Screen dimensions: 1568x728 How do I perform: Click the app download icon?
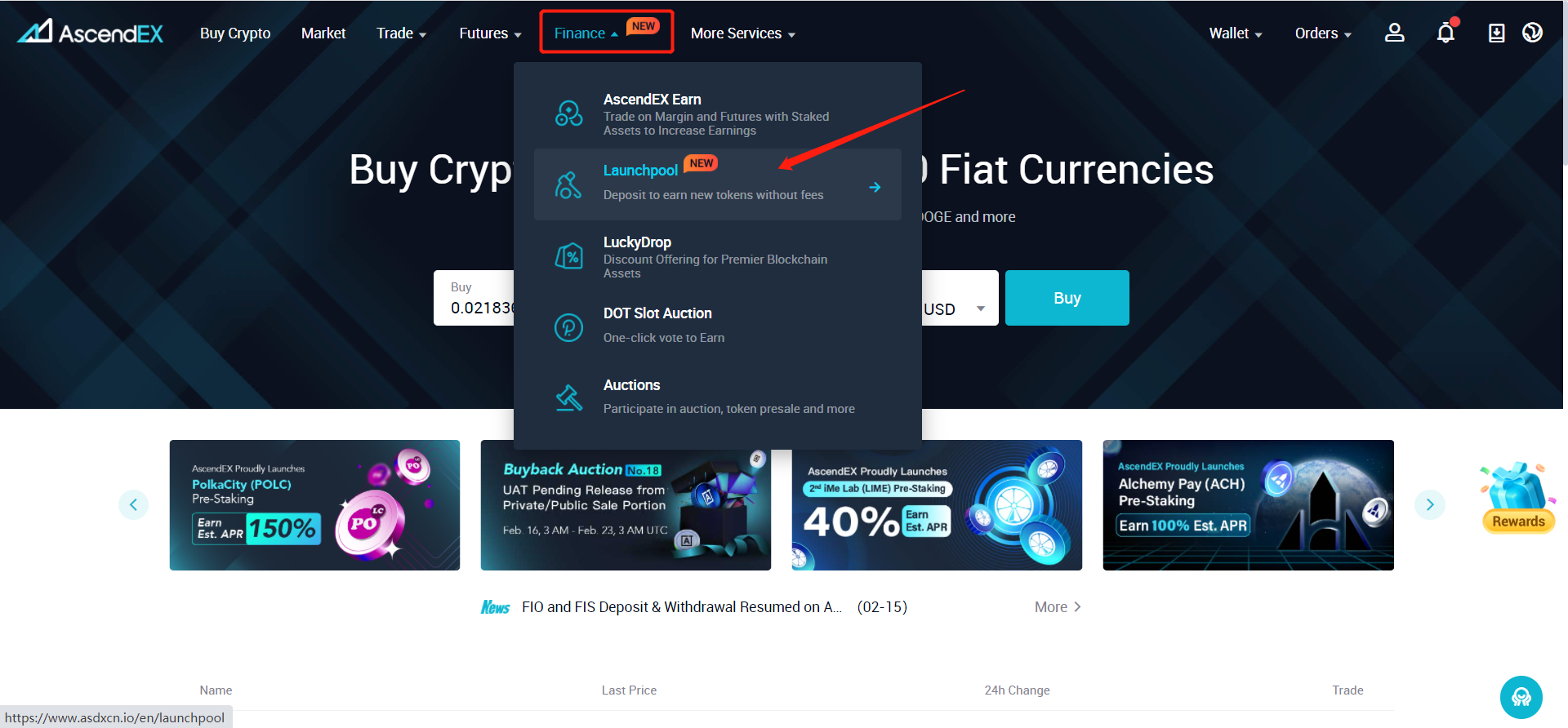click(x=1496, y=33)
